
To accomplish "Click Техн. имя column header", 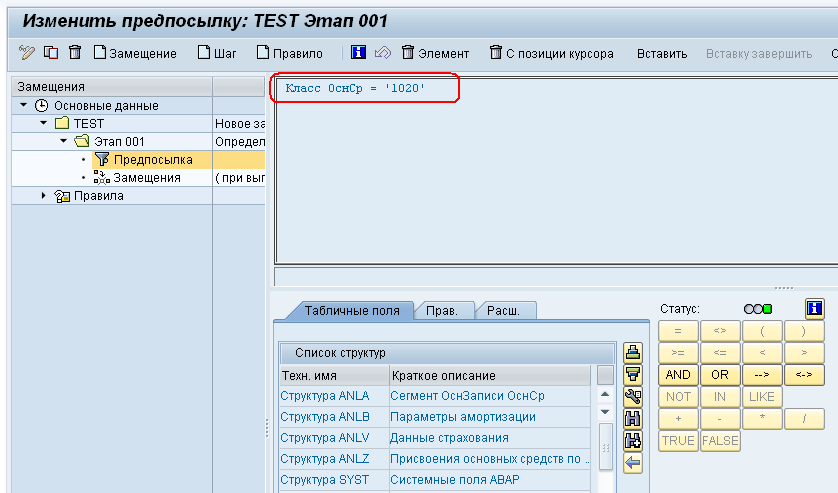I will coord(334,375).
